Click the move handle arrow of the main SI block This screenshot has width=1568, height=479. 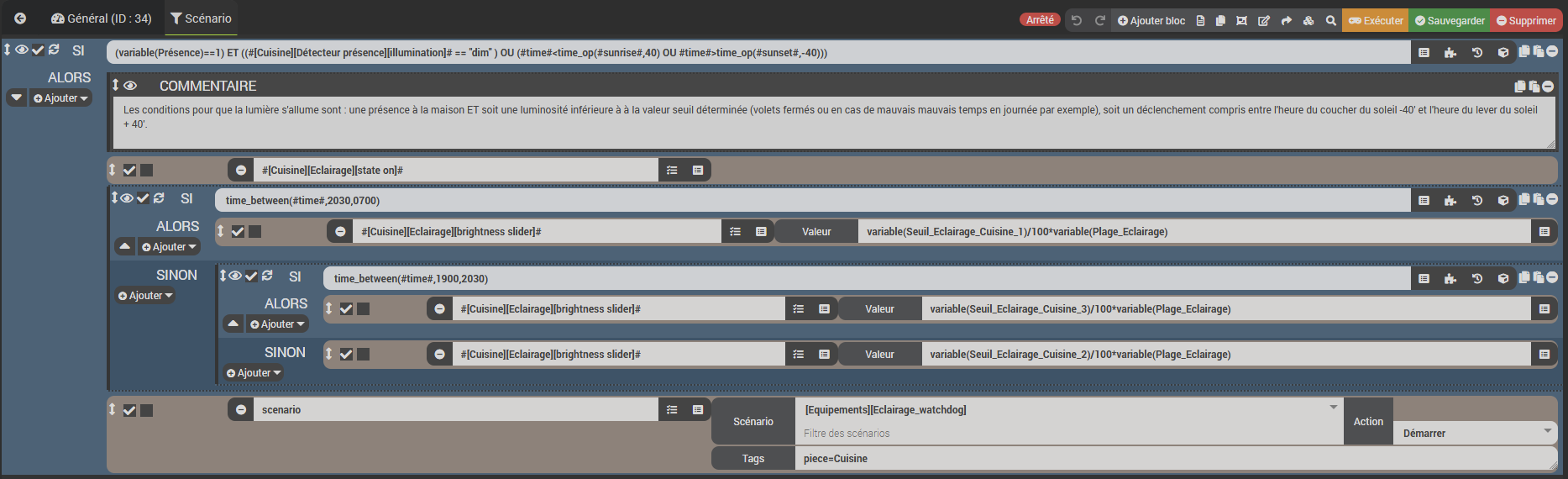pyautogui.click(x=8, y=50)
